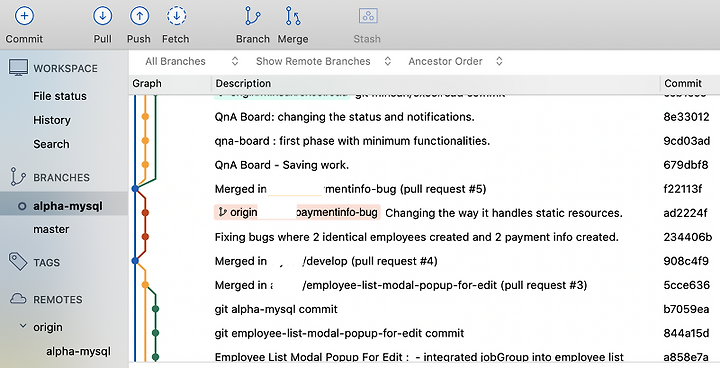The image size is (720, 368).
Task: Click the Graph column header
Action: tap(147, 84)
